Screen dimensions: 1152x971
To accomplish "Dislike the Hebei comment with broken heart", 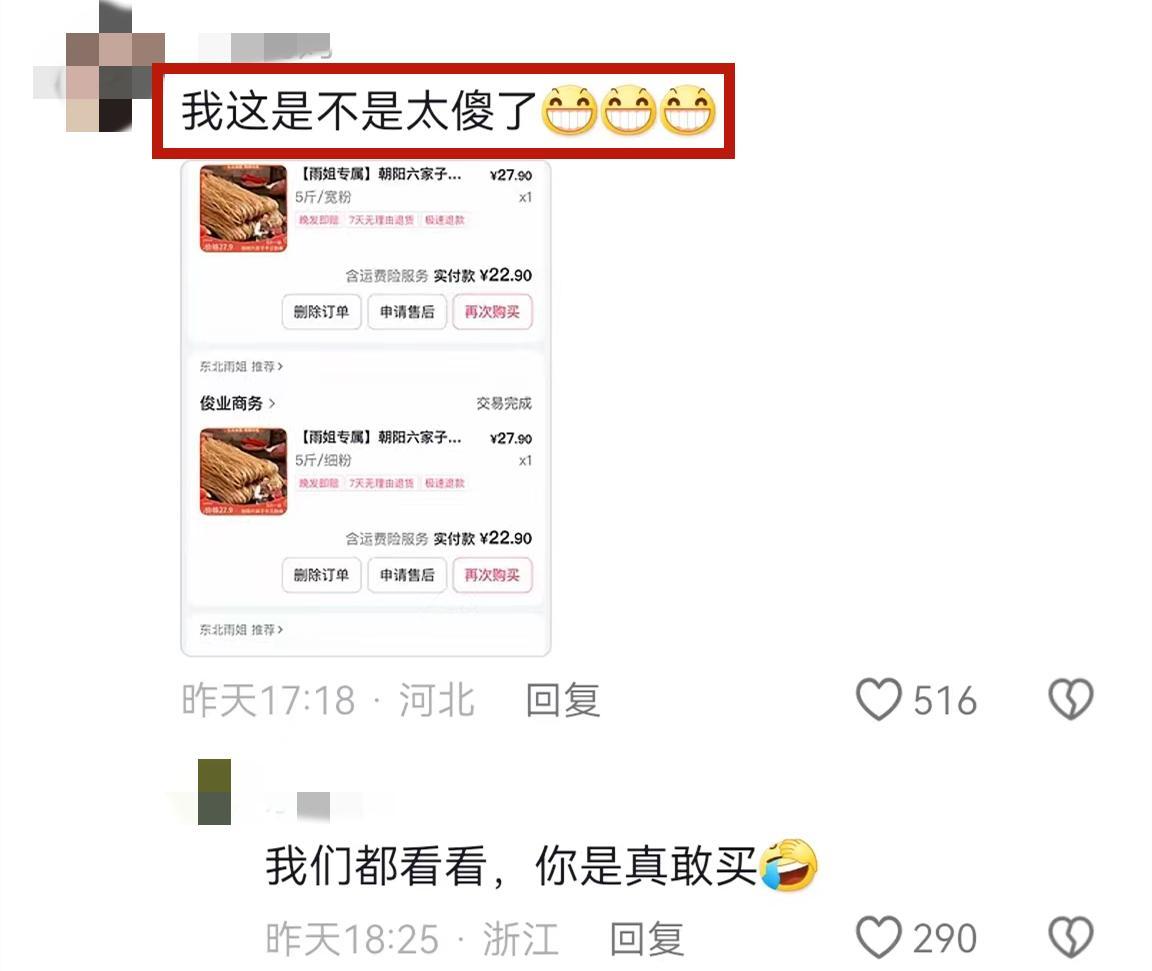I will click(1070, 699).
